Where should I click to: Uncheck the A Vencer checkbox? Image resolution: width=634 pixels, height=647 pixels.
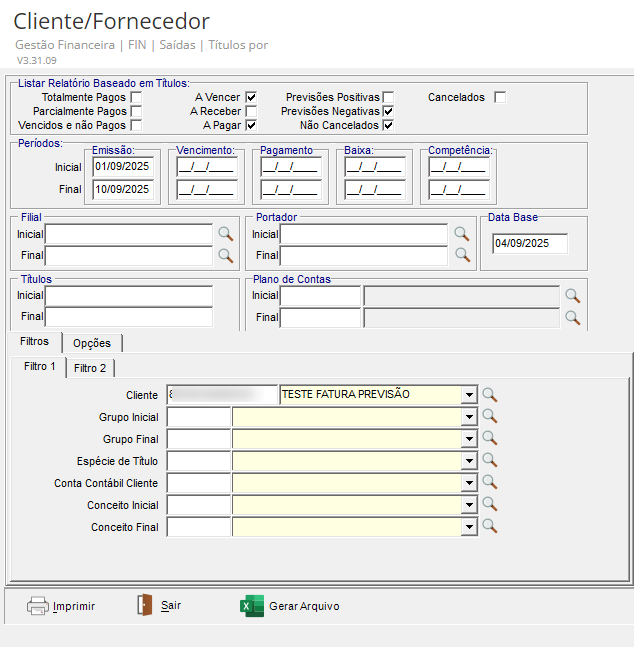(251, 97)
